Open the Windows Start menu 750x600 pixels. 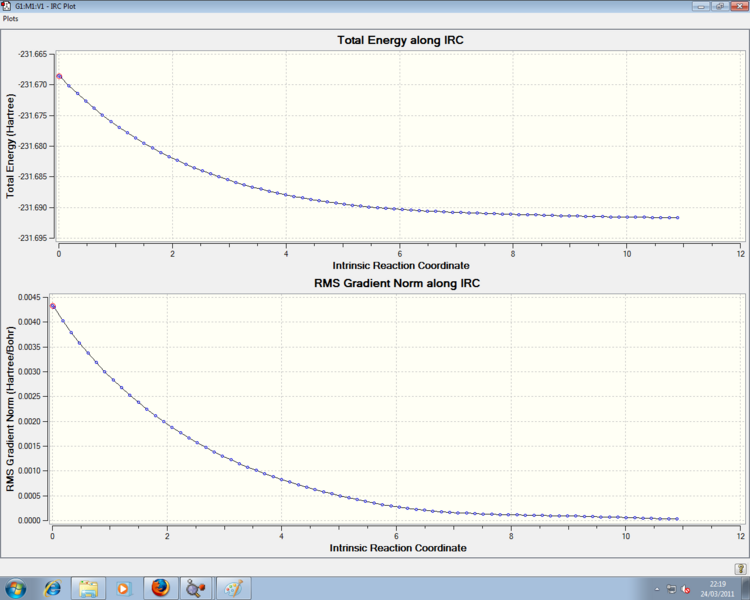15,588
